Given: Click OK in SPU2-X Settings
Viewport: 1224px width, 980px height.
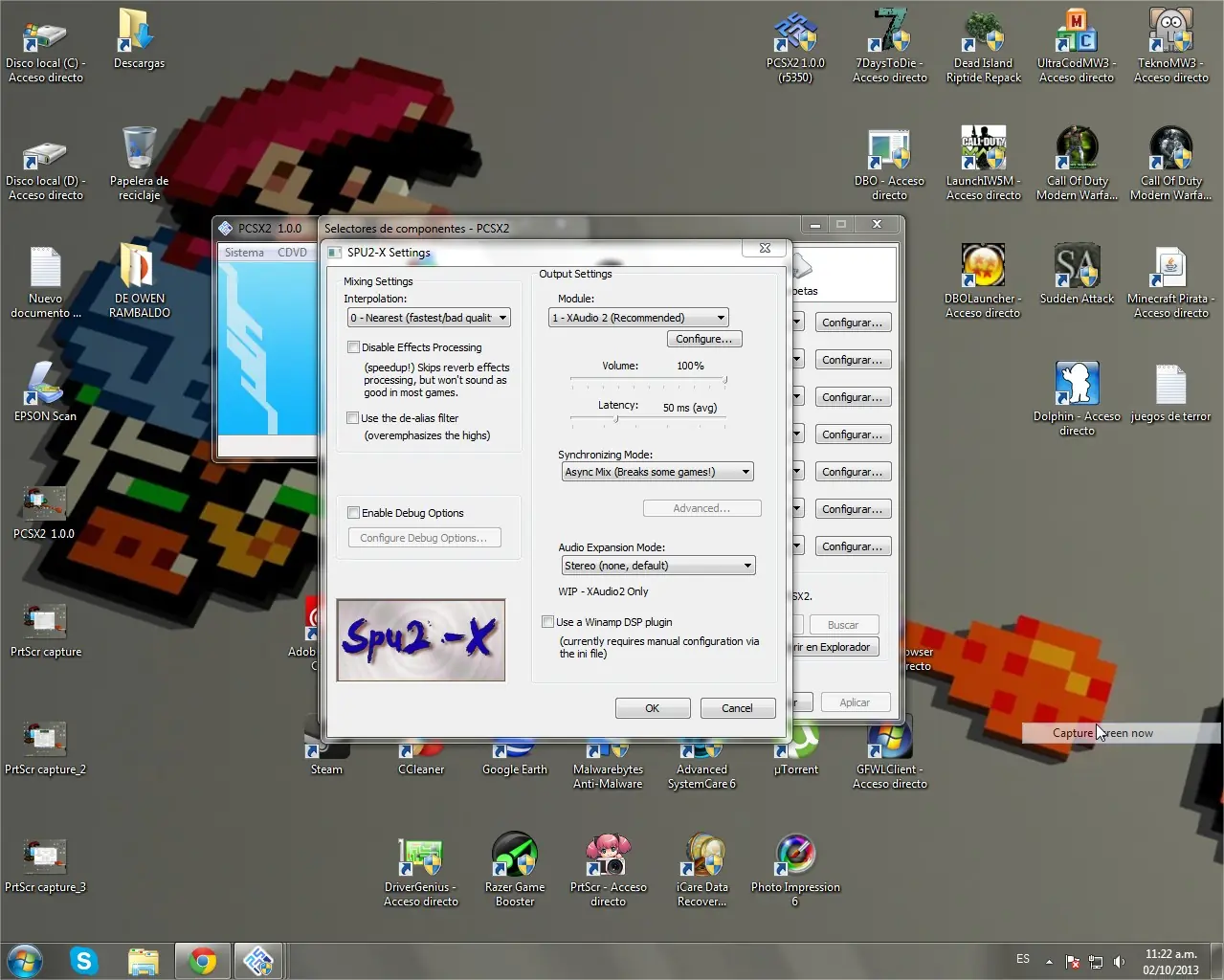Looking at the screenshot, I should click(x=653, y=708).
